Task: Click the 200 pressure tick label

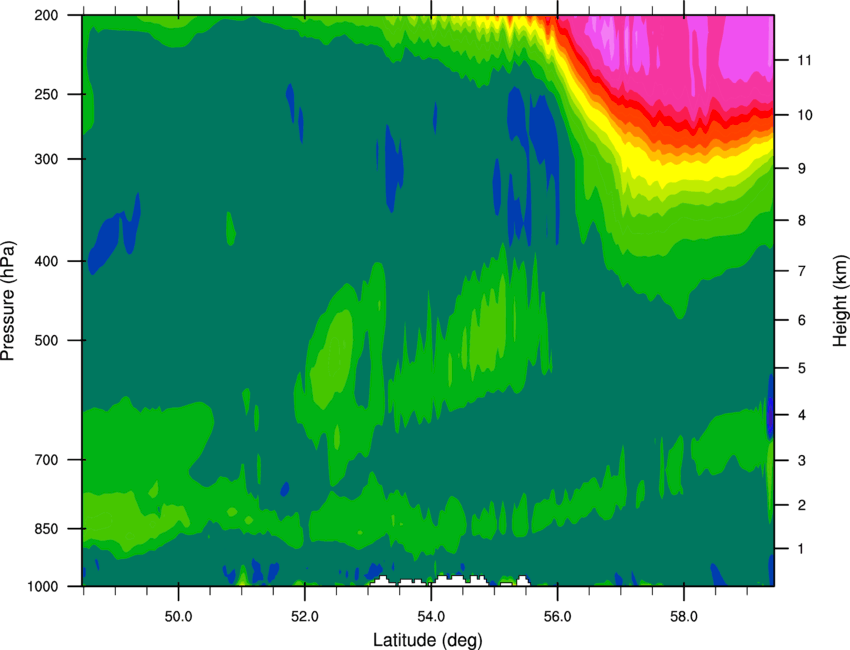Action: click(46, 15)
